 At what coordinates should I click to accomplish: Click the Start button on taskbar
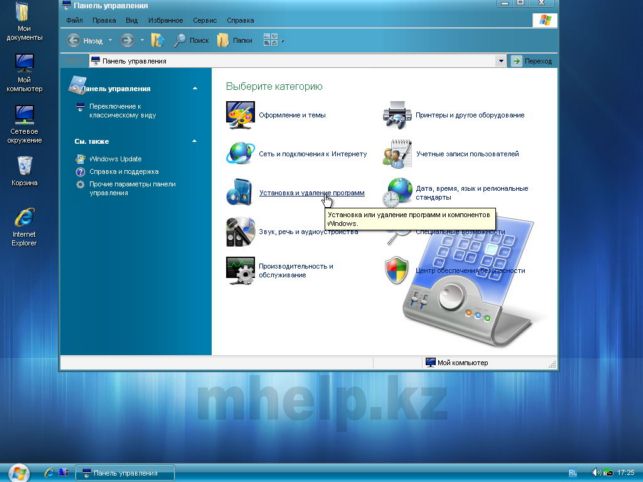(19, 473)
